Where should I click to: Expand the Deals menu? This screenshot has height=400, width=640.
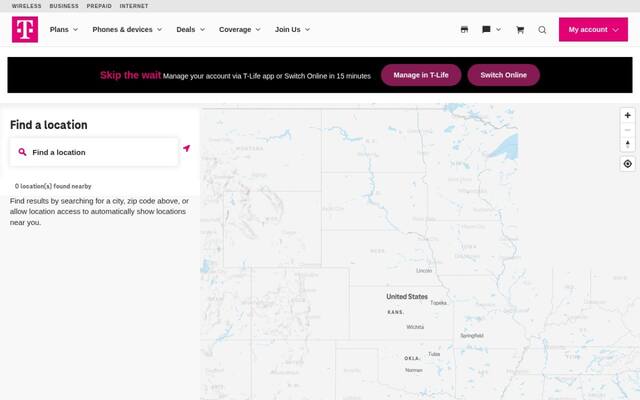pyautogui.click(x=191, y=29)
